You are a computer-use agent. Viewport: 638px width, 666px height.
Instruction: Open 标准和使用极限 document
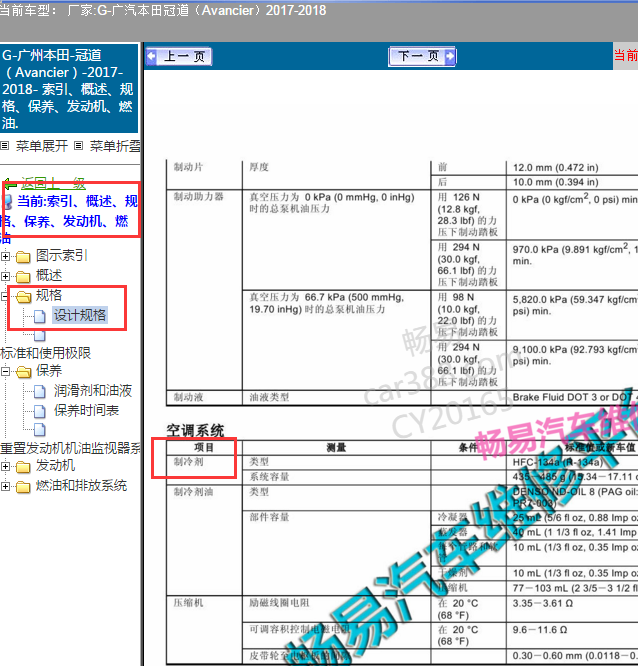45,353
